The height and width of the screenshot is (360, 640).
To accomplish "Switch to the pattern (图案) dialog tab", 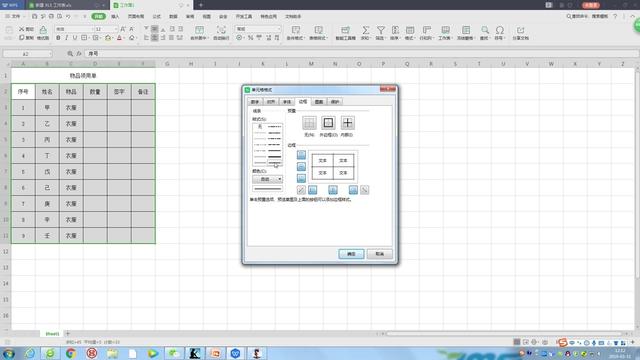I will click(x=319, y=102).
